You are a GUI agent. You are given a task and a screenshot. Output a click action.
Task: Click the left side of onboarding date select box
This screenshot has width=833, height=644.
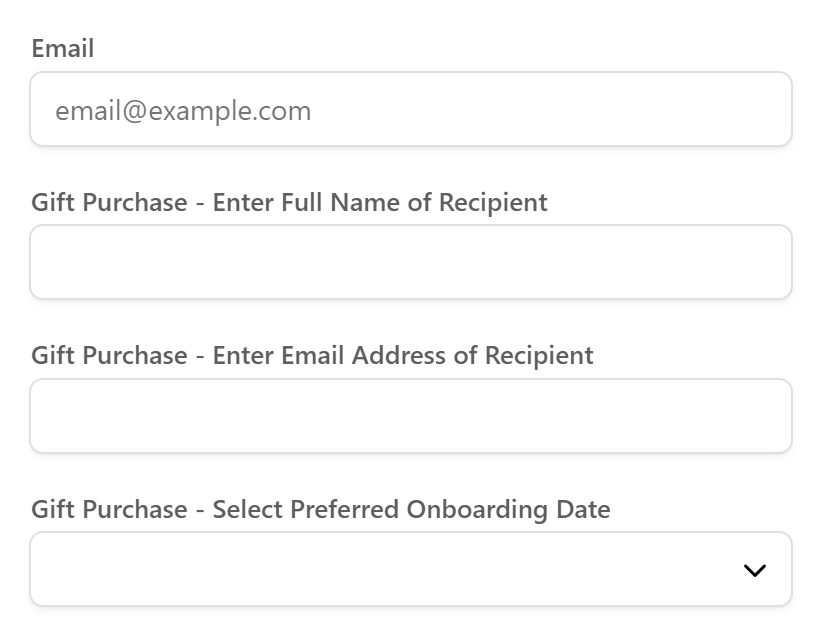coord(100,569)
